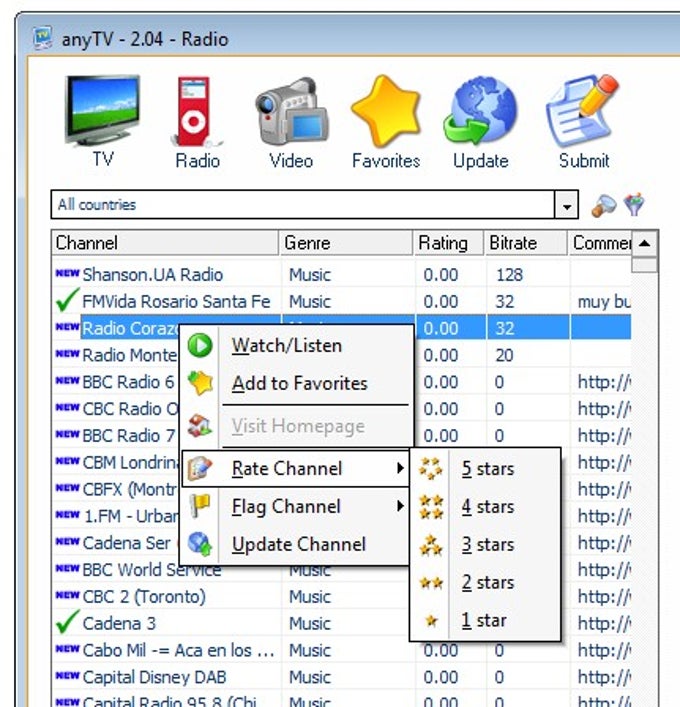Viewport: 680px width, 707px height.
Task: Click the four-star cluster icon
Action: pyautogui.click(x=431, y=507)
